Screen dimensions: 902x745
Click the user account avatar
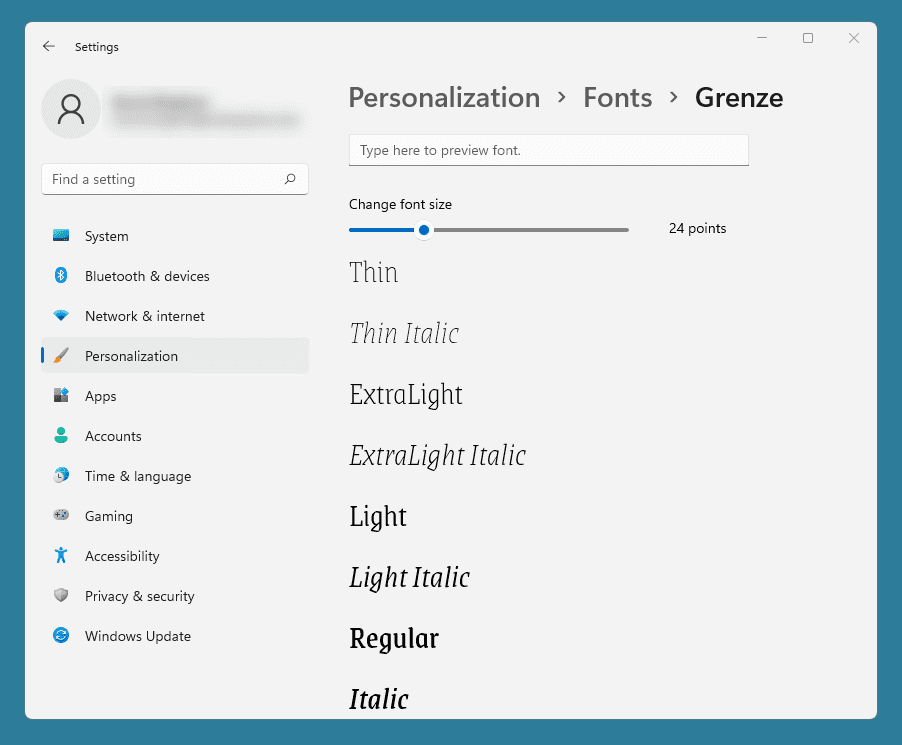(70, 109)
